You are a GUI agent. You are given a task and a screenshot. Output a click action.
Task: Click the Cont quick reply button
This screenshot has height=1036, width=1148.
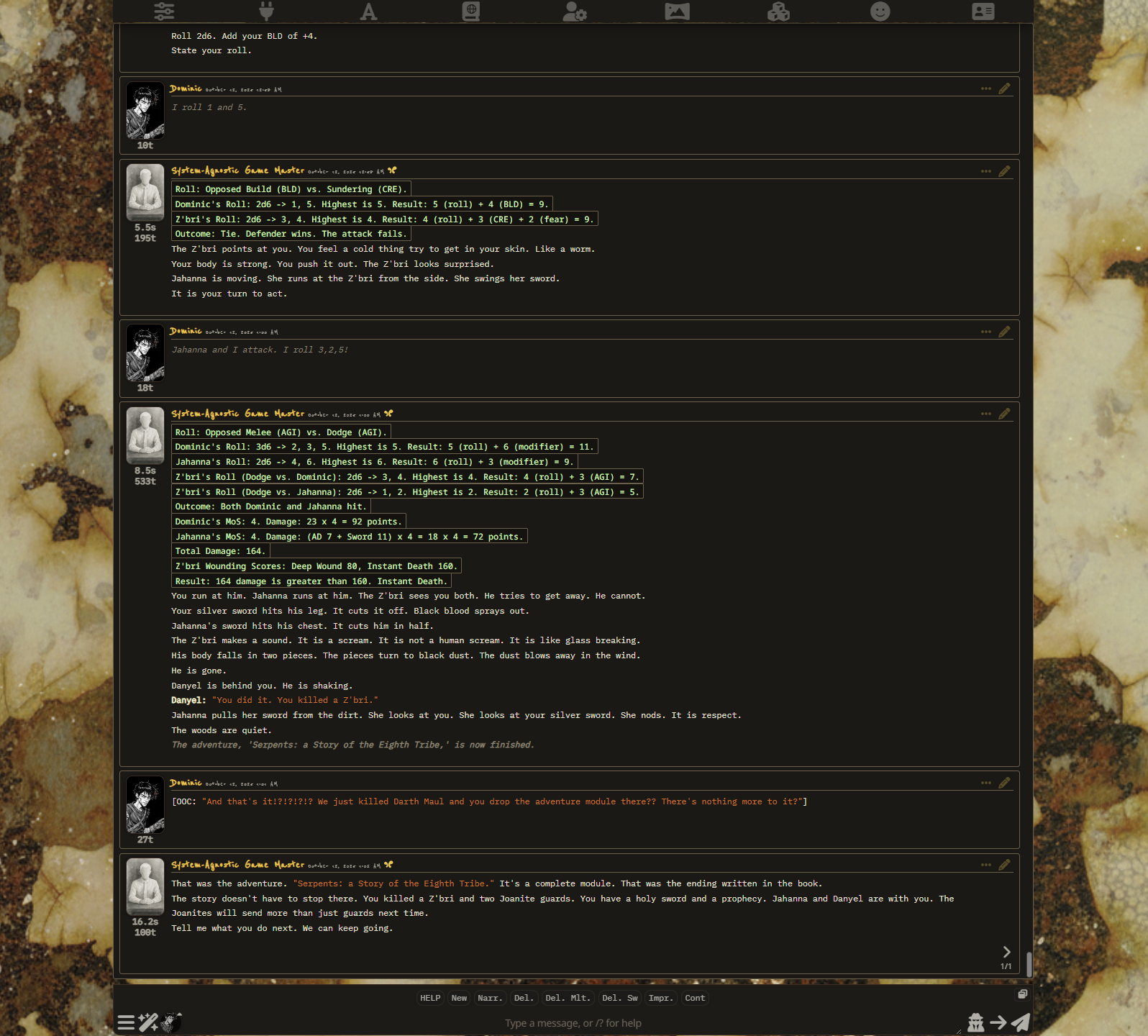coord(695,998)
